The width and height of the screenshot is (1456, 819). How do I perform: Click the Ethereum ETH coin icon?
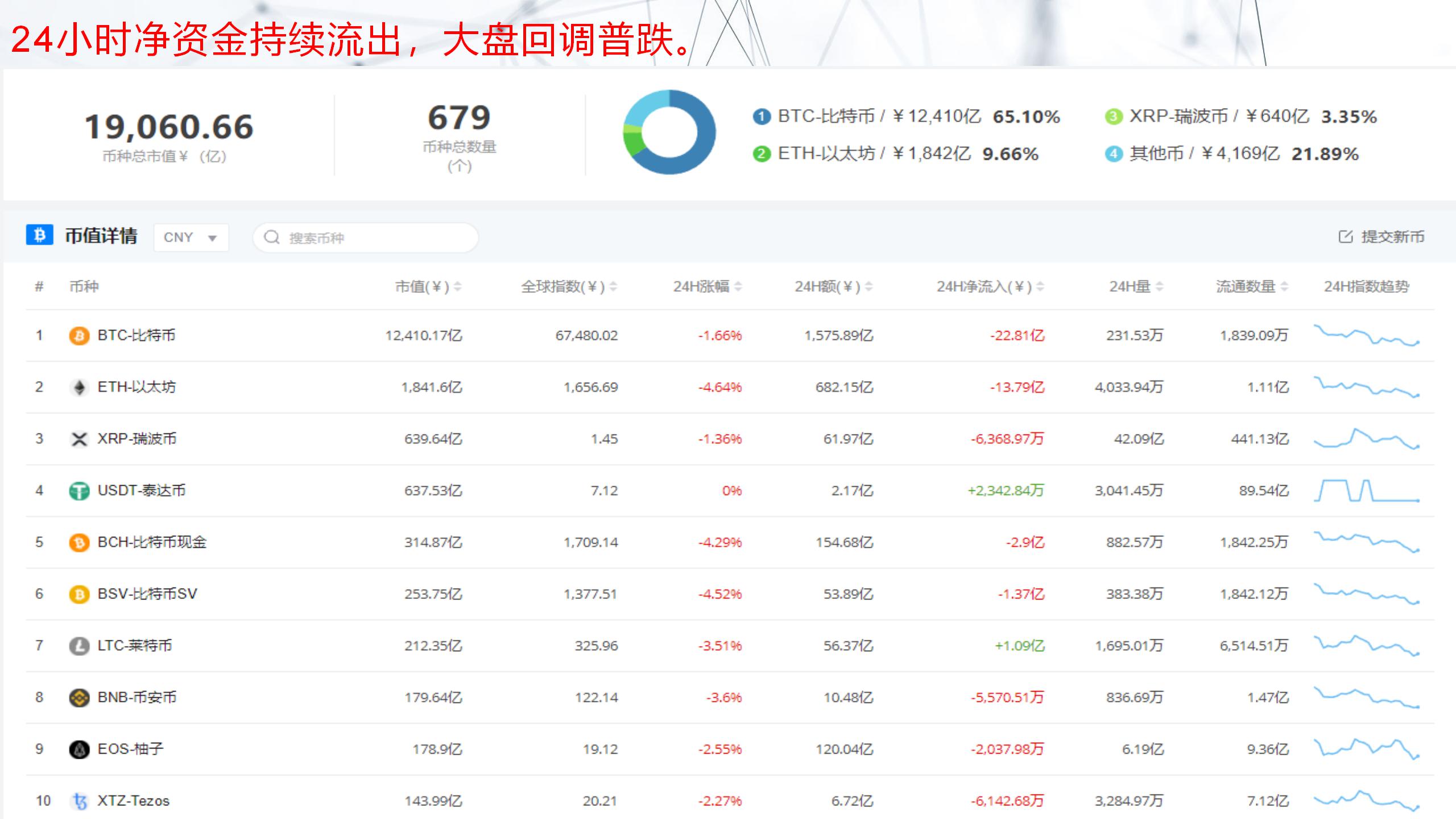pos(79,387)
